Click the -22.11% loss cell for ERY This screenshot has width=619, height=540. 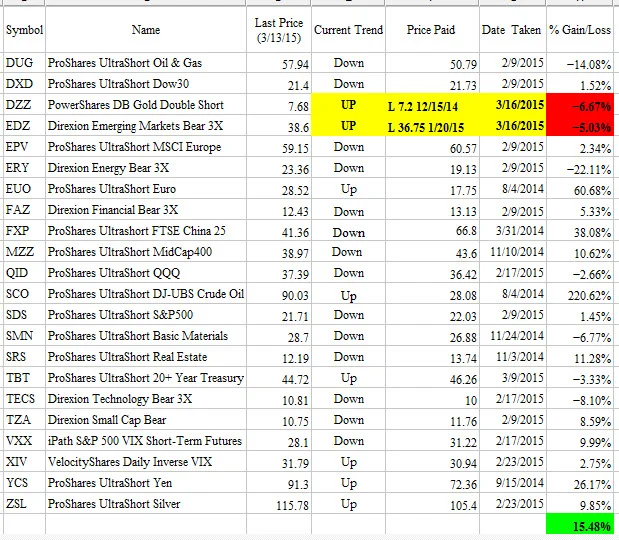tap(580, 168)
